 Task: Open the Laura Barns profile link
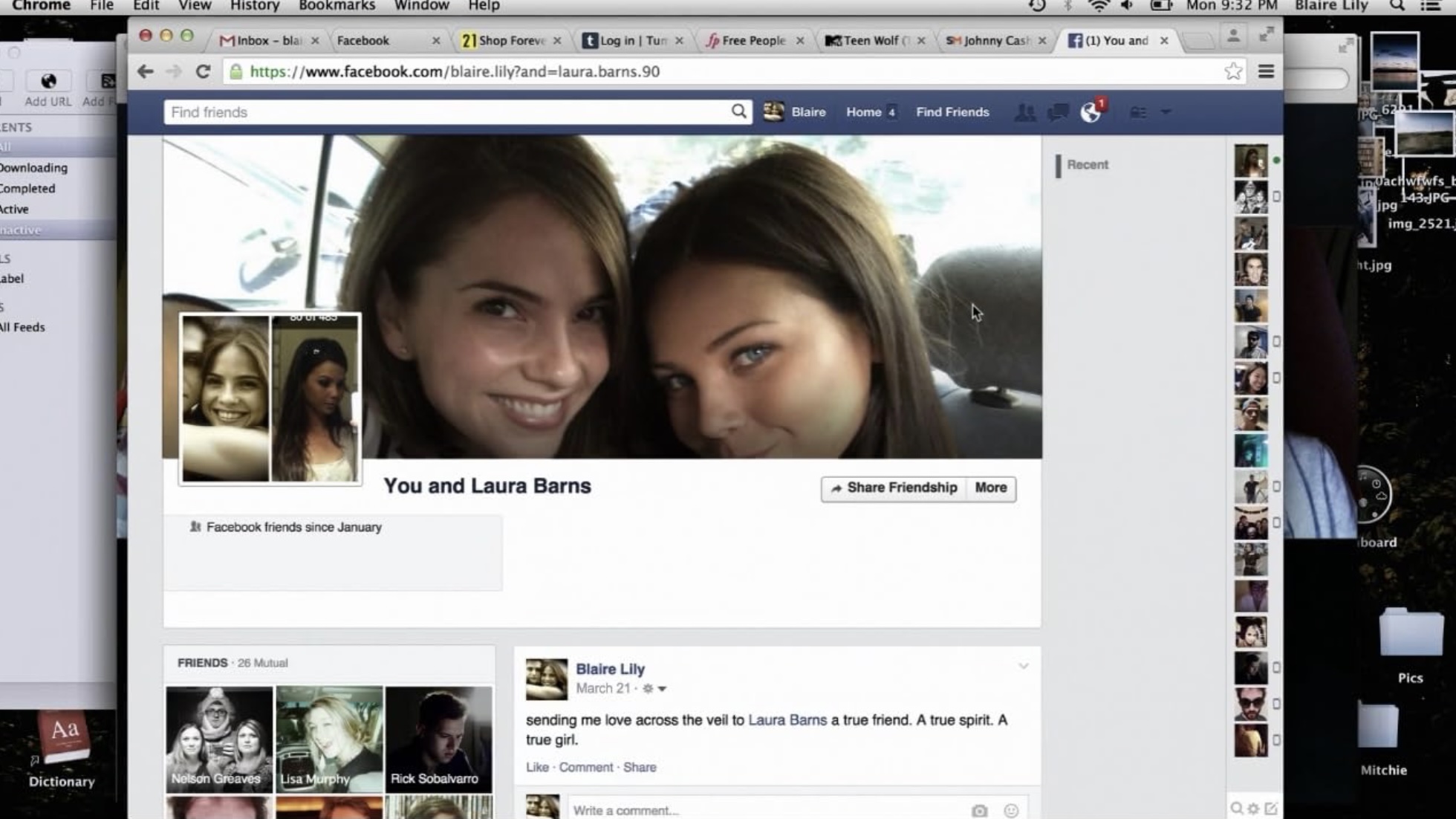coord(787,719)
